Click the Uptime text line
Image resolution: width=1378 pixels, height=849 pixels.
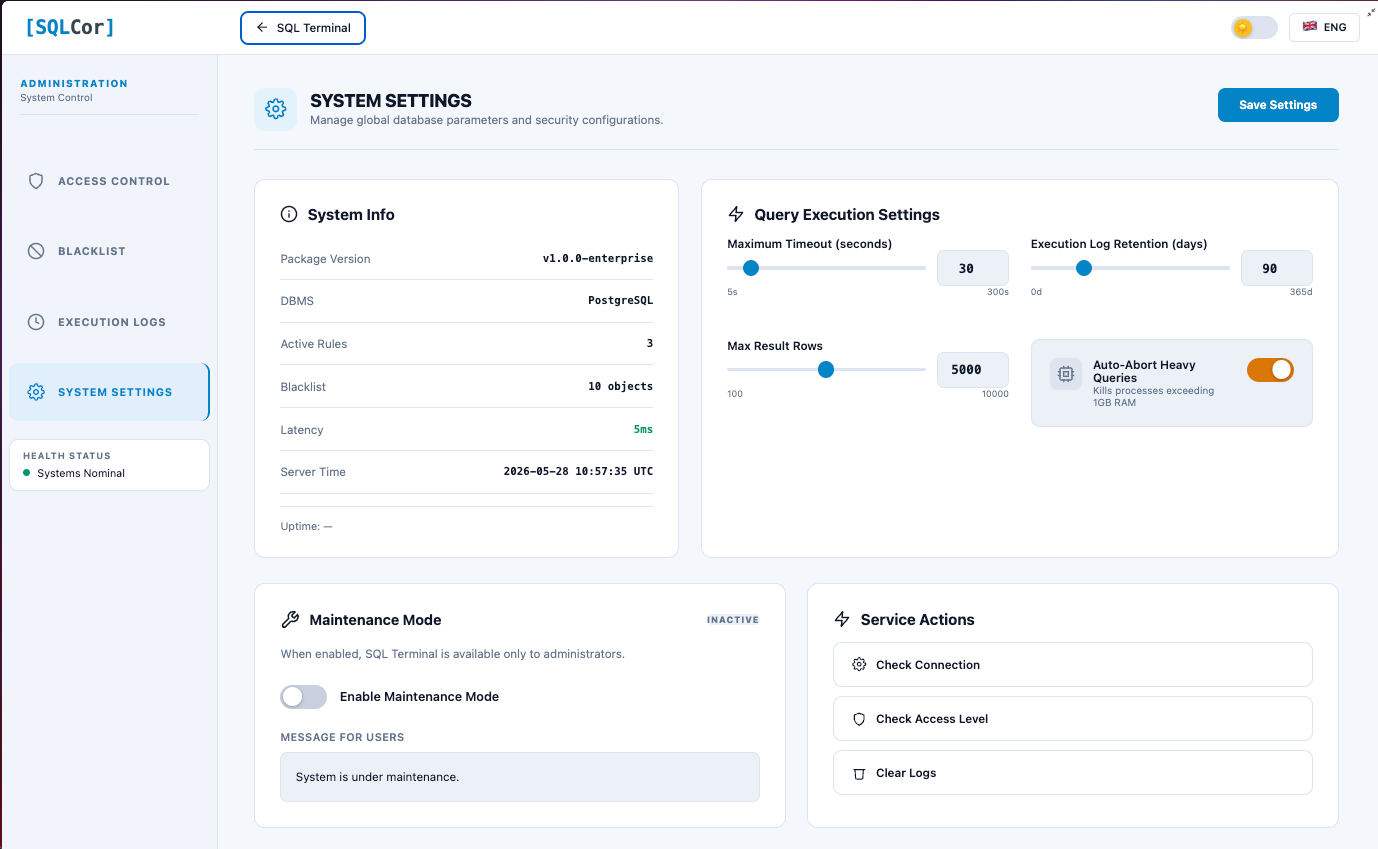(306, 526)
